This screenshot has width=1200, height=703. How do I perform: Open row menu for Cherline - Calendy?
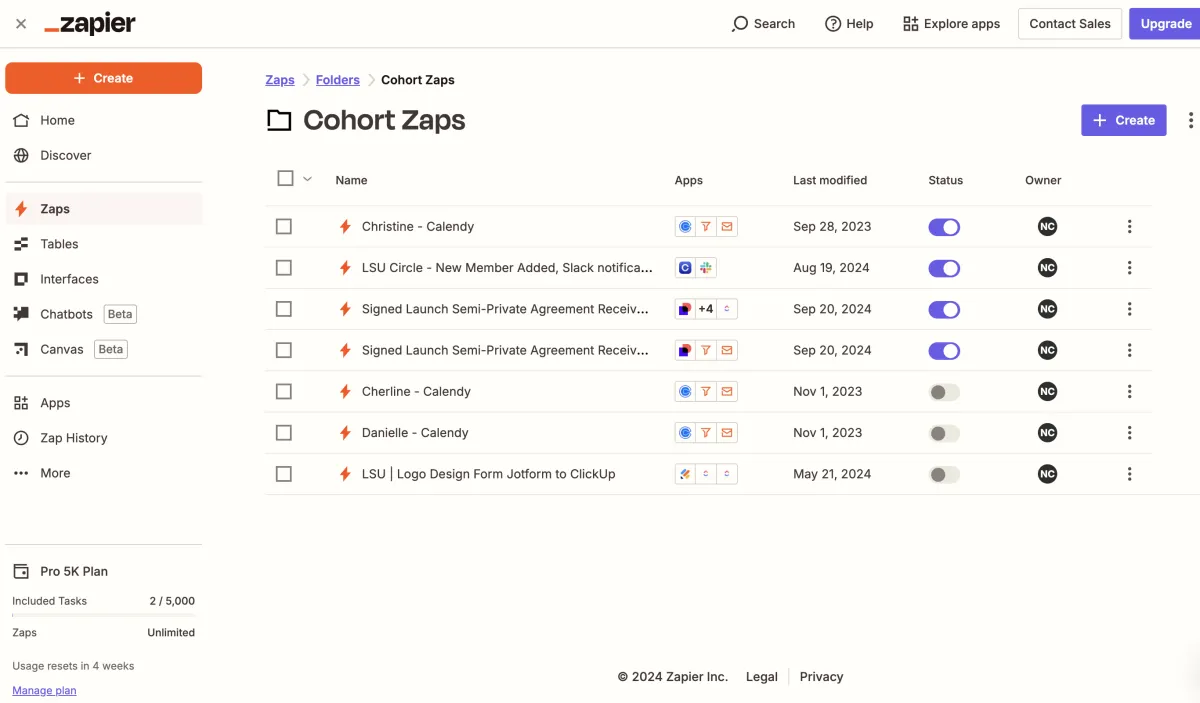click(x=1129, y=392)
